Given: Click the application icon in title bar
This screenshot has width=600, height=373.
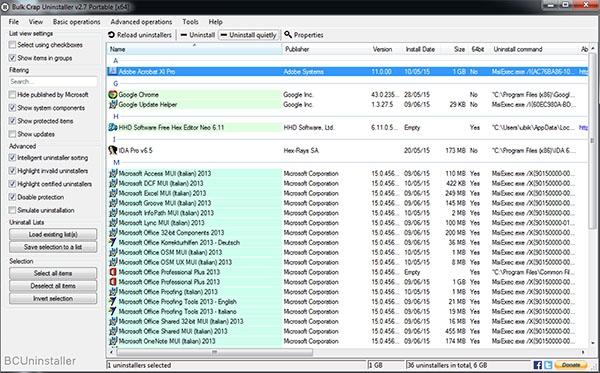Looking at the screenshot, I should [5, 7].
